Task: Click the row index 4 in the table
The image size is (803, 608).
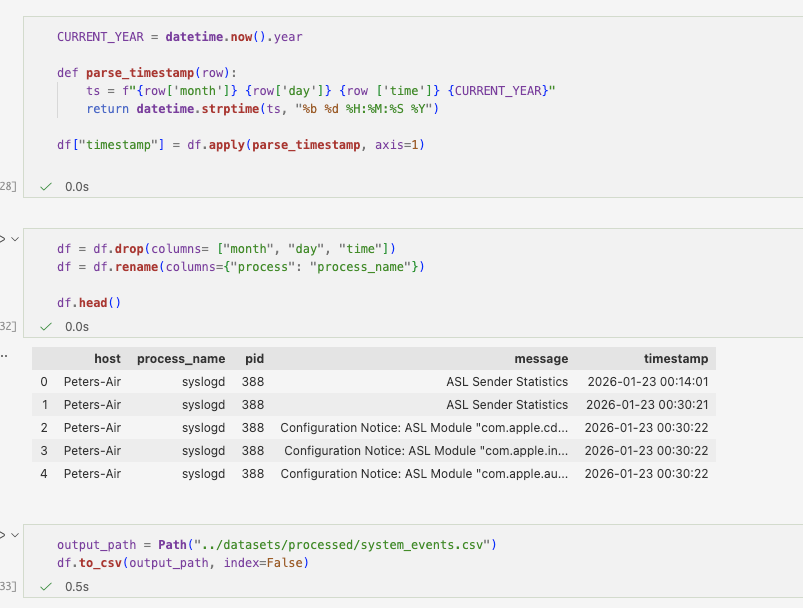Action: [x=43, y=473]
